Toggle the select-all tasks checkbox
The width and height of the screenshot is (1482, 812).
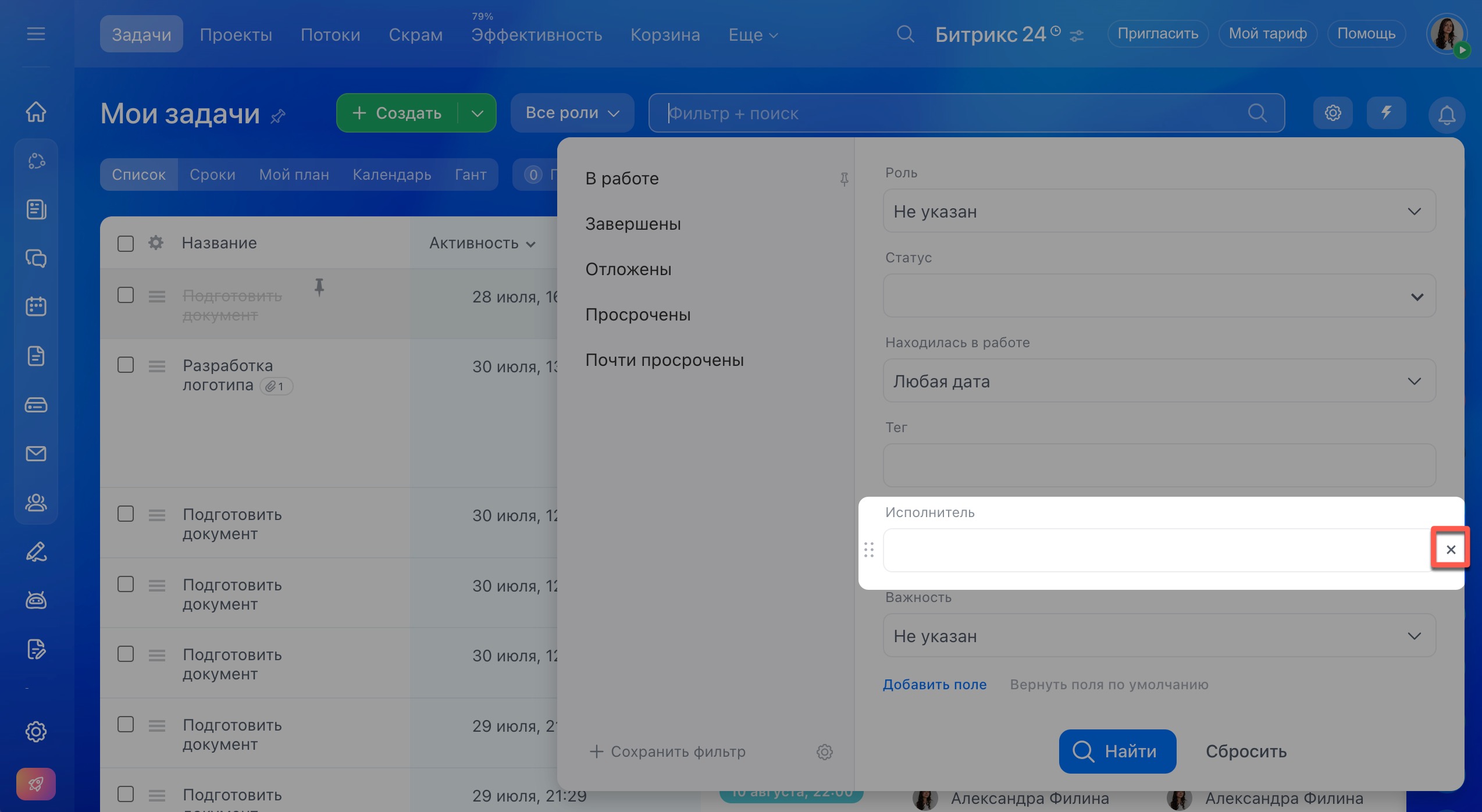click(126, 243)
